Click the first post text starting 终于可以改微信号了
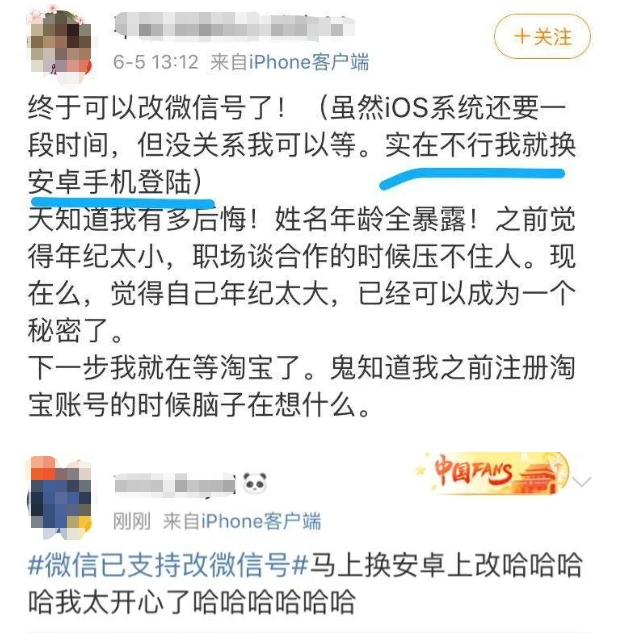 [x=301, y=145]
